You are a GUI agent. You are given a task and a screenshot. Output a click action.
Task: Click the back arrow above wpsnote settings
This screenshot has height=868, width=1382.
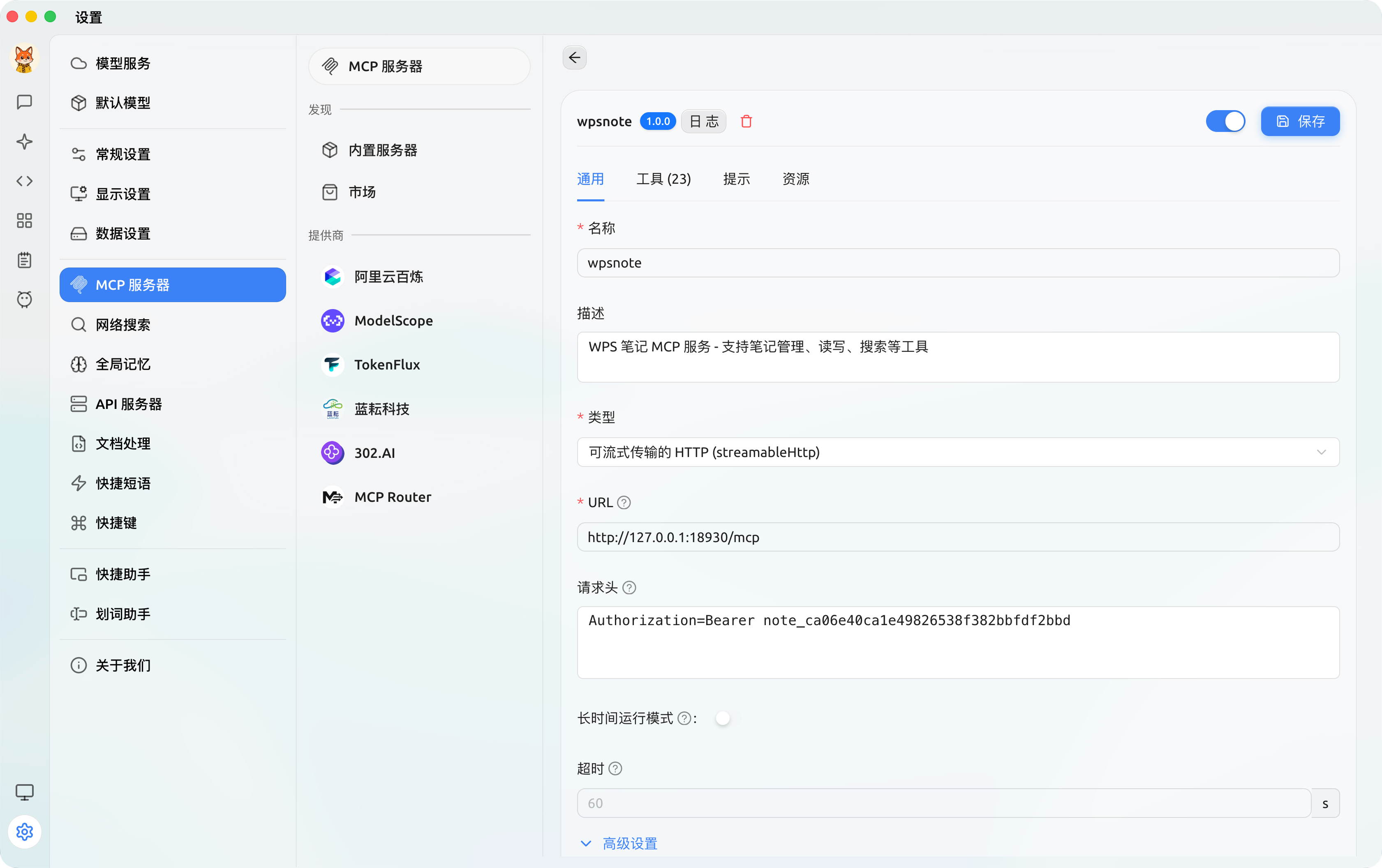point(575,58)
